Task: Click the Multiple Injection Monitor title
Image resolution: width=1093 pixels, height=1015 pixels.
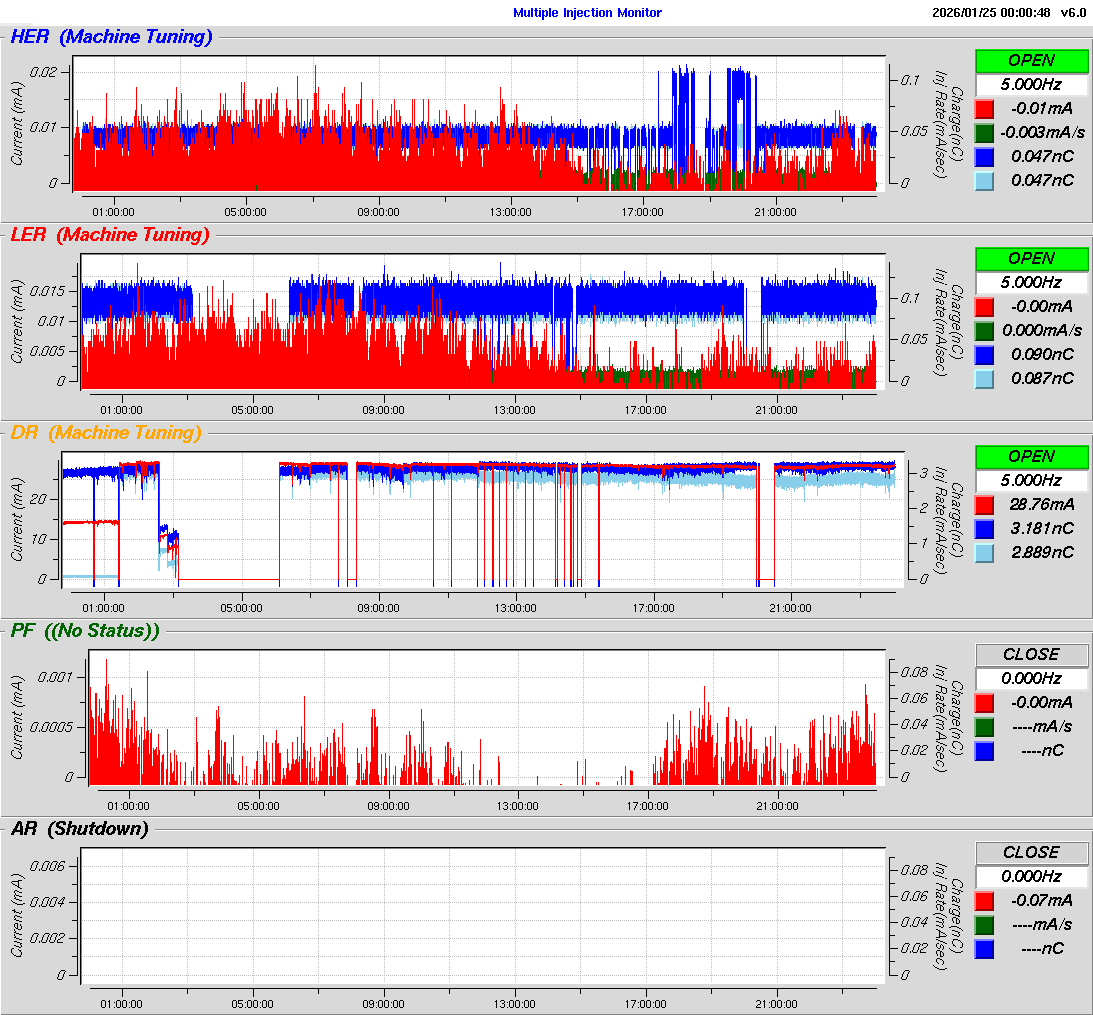Action: (587, 13)
